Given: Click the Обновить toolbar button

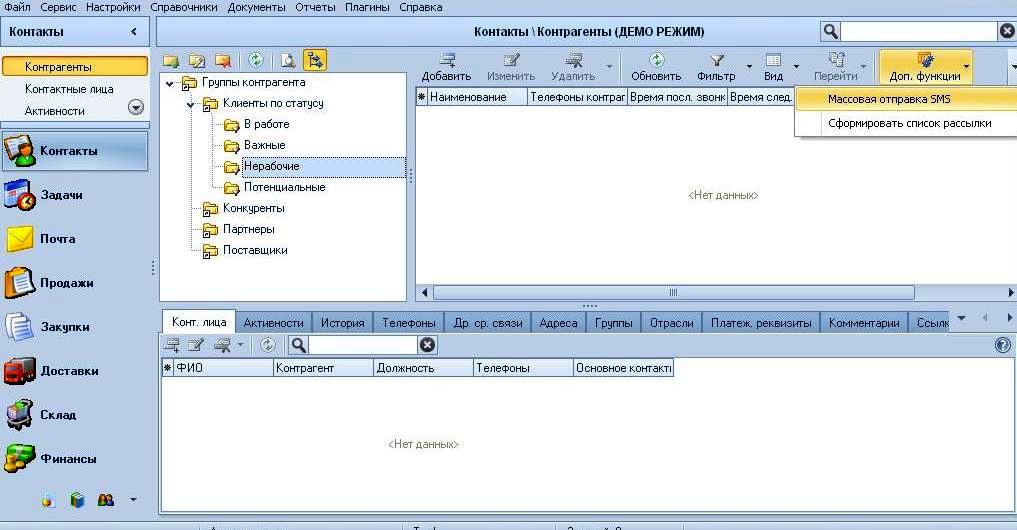Looking at the screenshot, I should 656,67.
